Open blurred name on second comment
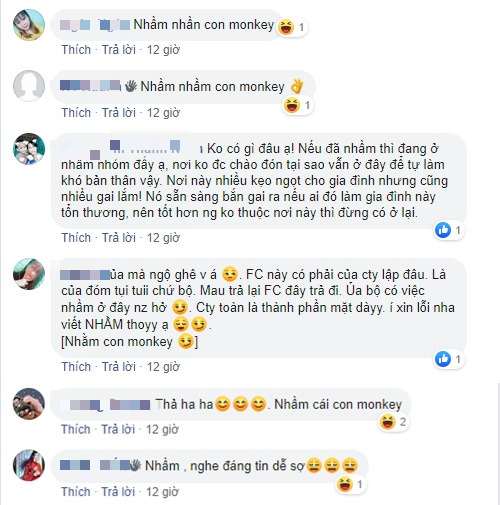500x505 pixels. click(90, 86)
